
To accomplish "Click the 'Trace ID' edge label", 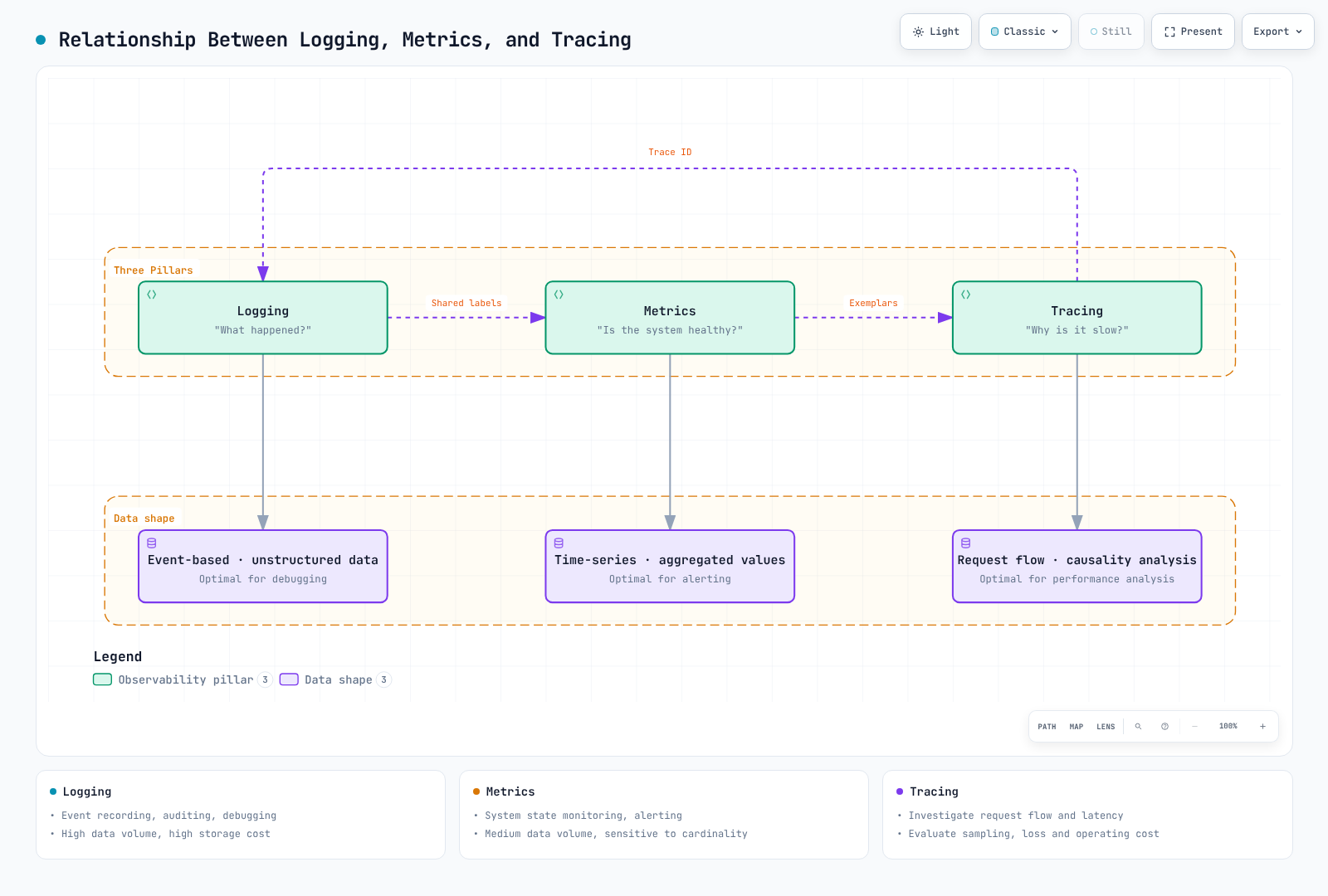I will (670, 152).
